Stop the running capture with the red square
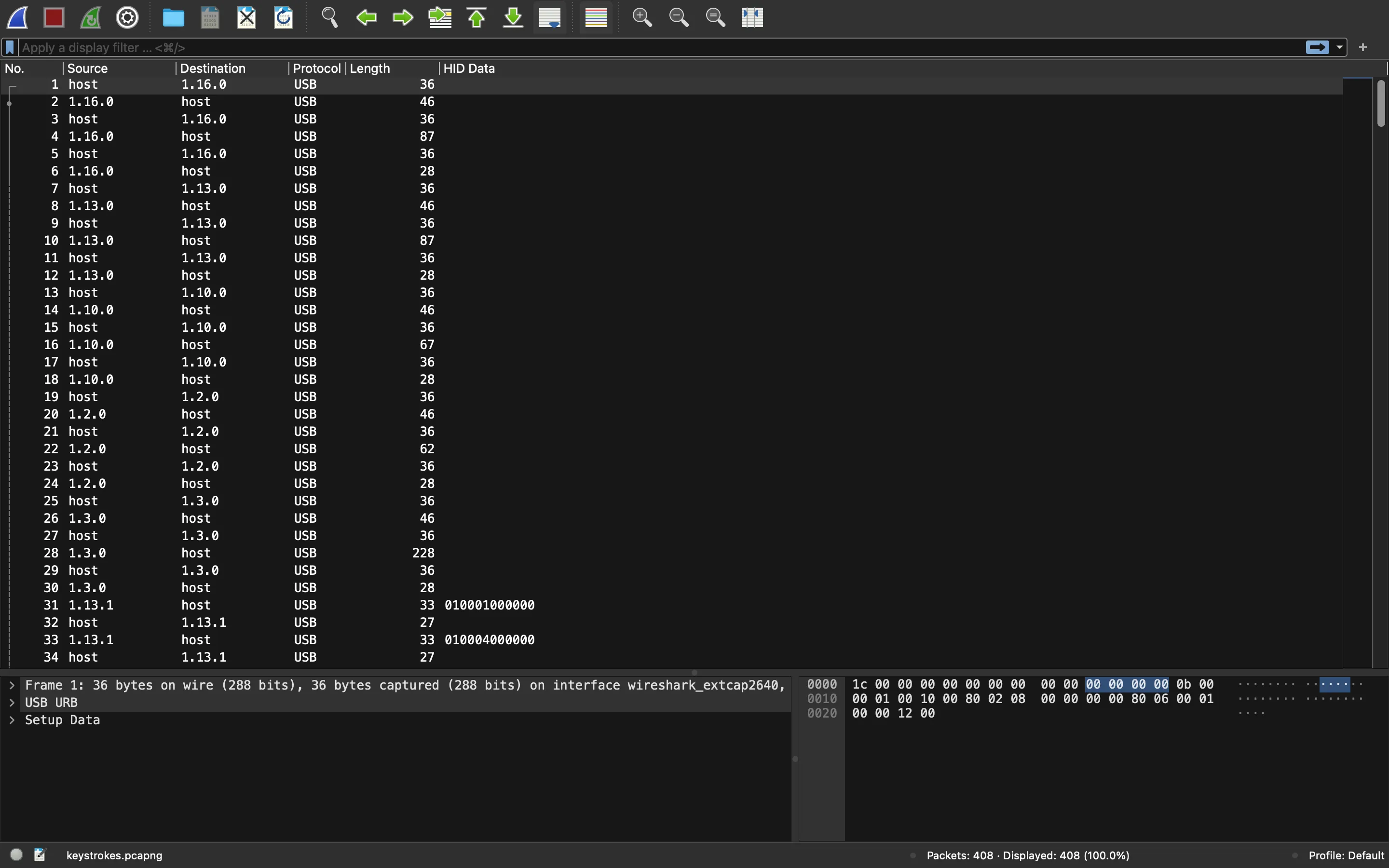 (x=54, y=18)
